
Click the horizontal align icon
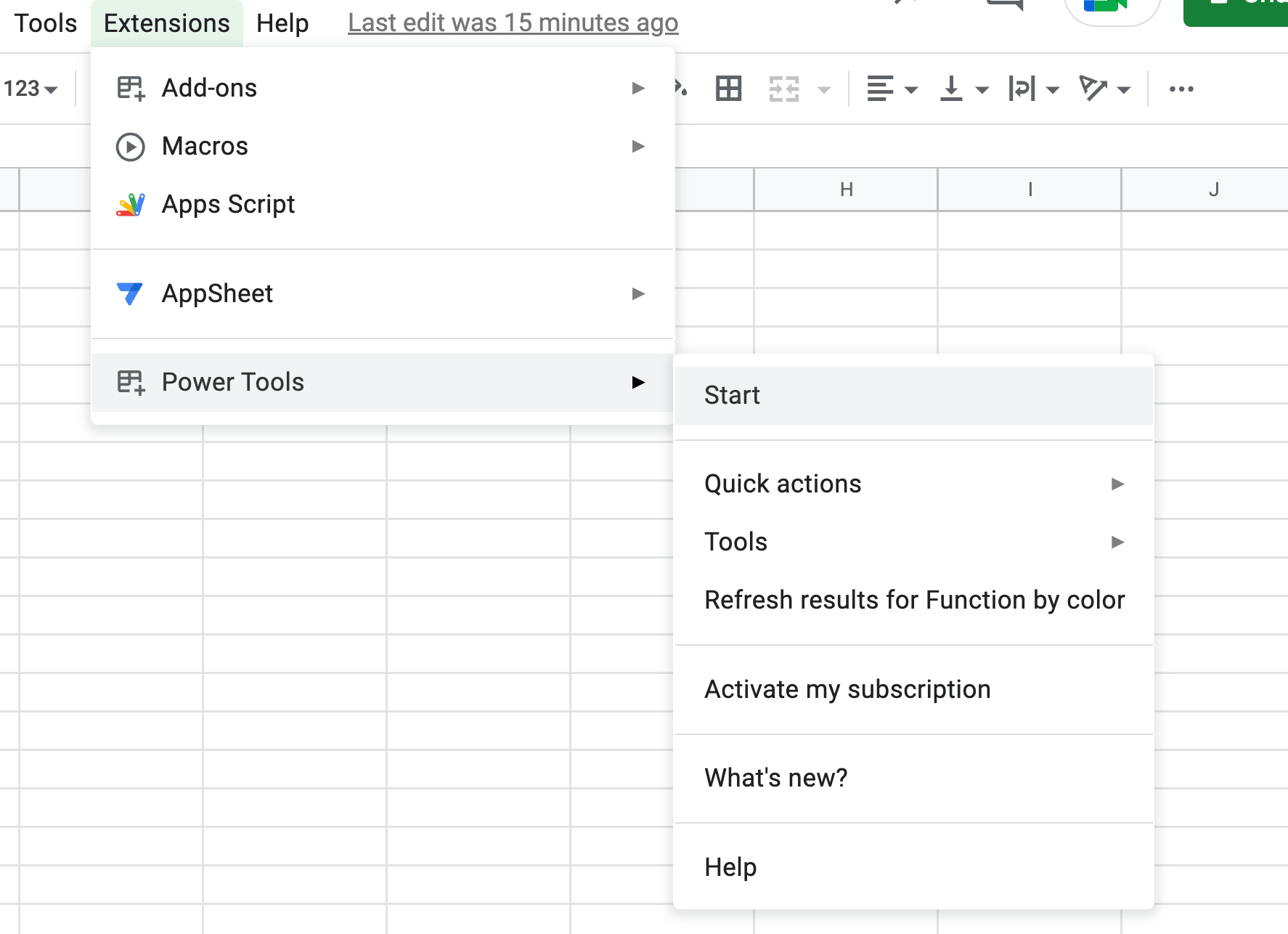tap(880, 89)
